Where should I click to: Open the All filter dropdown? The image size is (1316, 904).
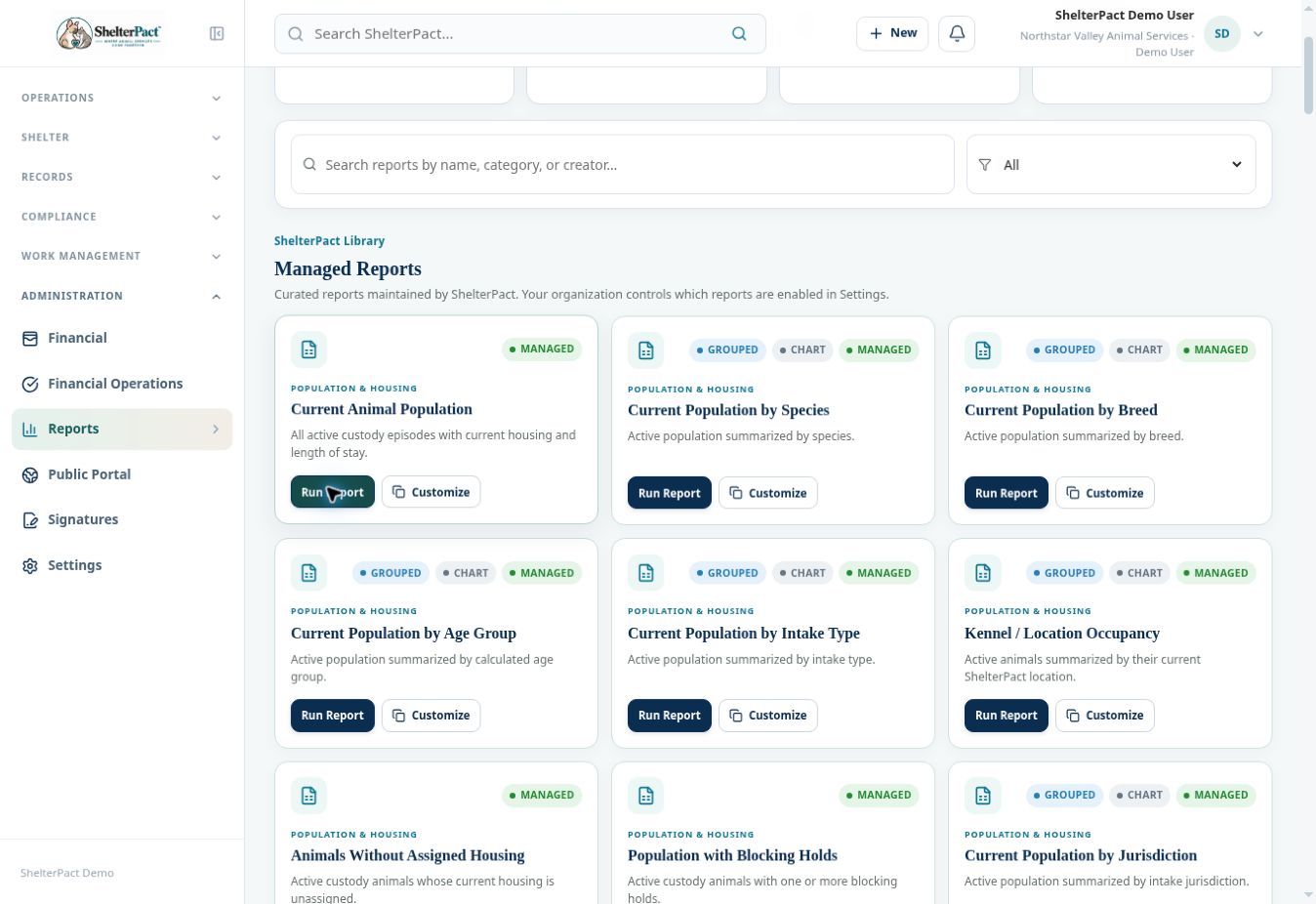1111,165
